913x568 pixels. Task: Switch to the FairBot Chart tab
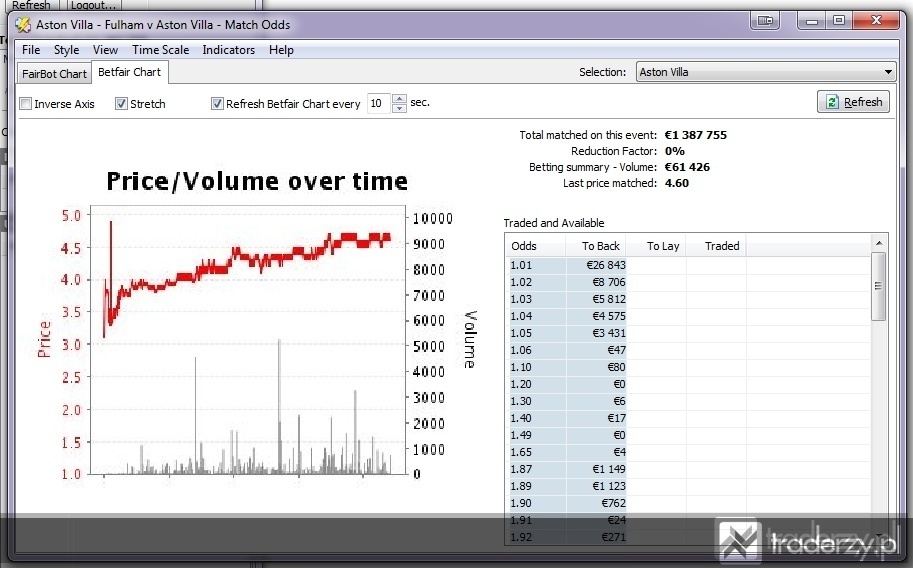[54, 74]
